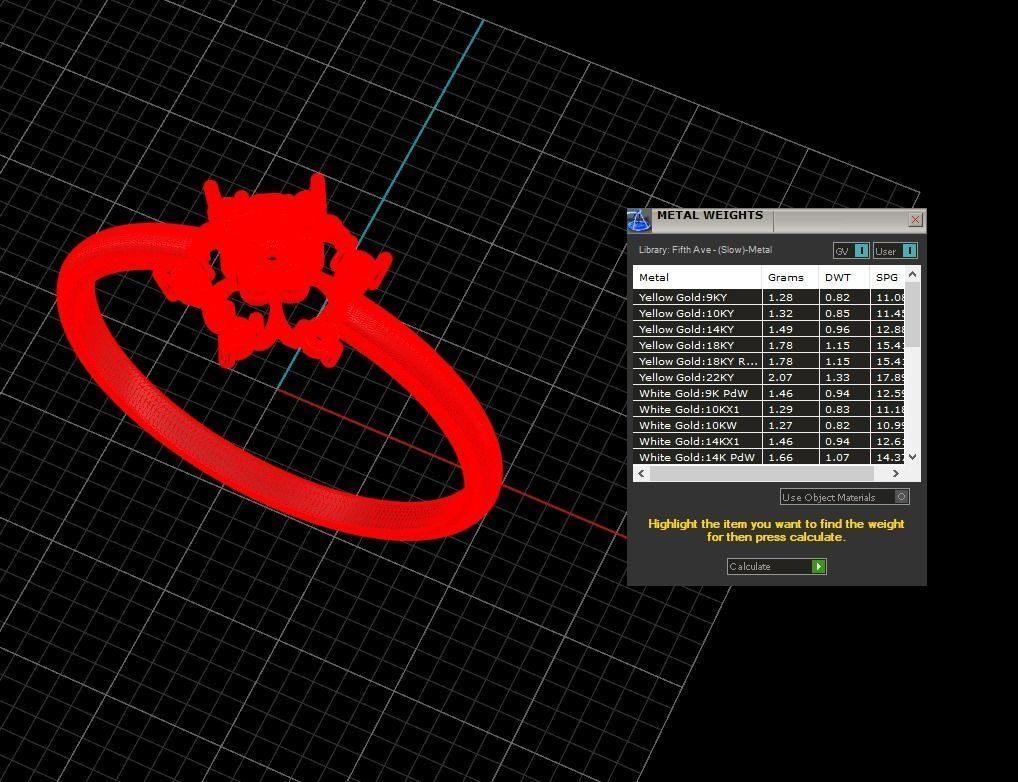Select the Yellow Gold:18KY R... row

769,361
